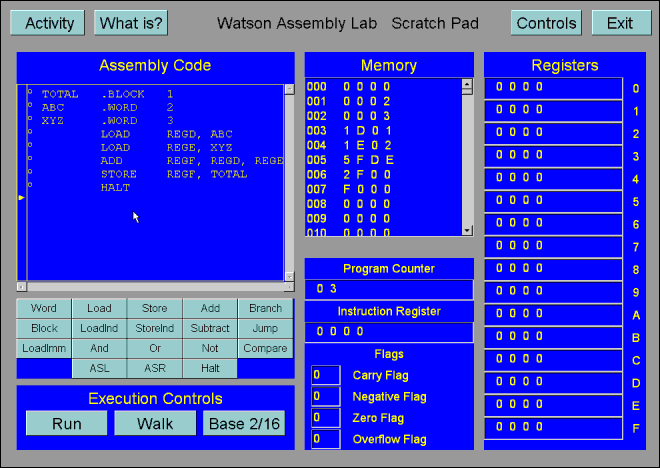The height and width of the screenshot is (468, 660).
Task: Insert a Subtract instruction
Action: [210, 328]
